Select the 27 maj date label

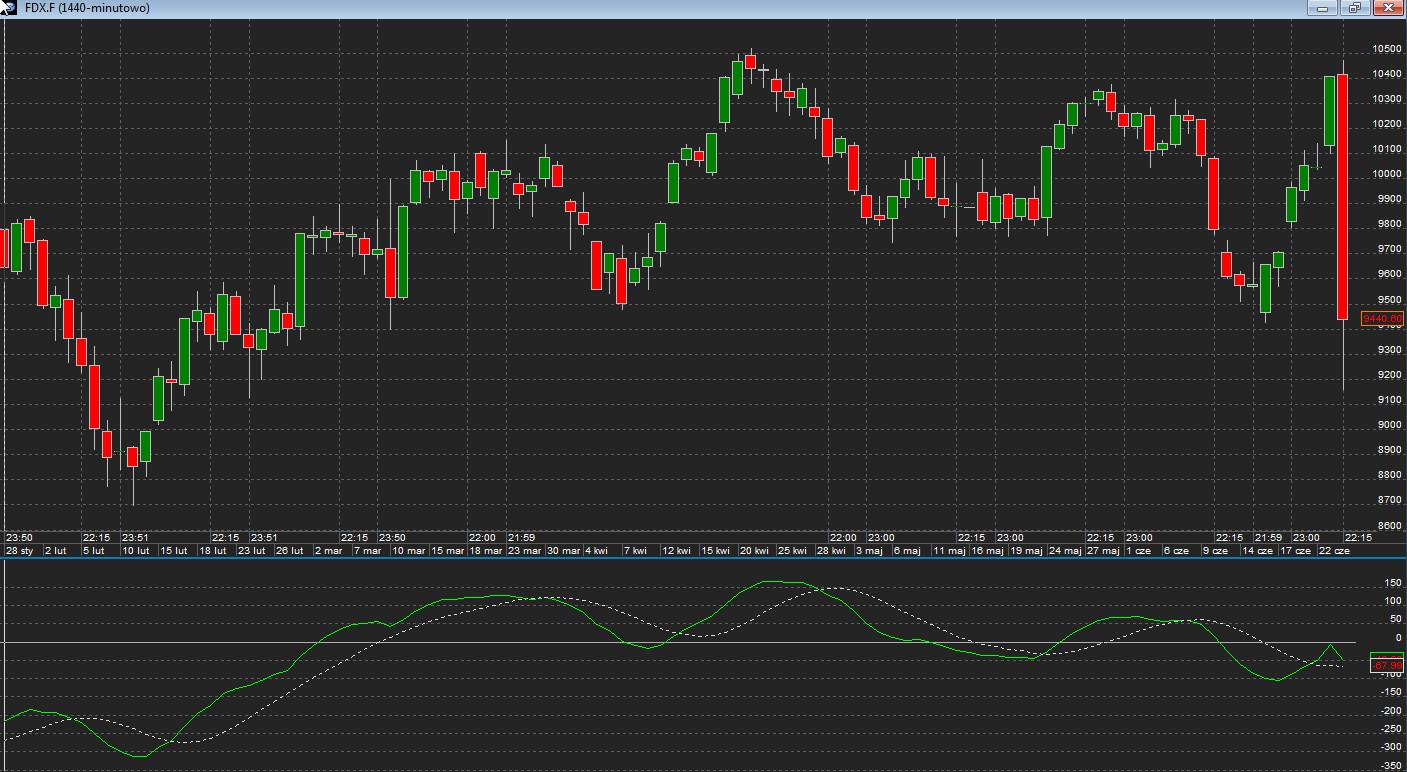click(x=1102, y=551)
